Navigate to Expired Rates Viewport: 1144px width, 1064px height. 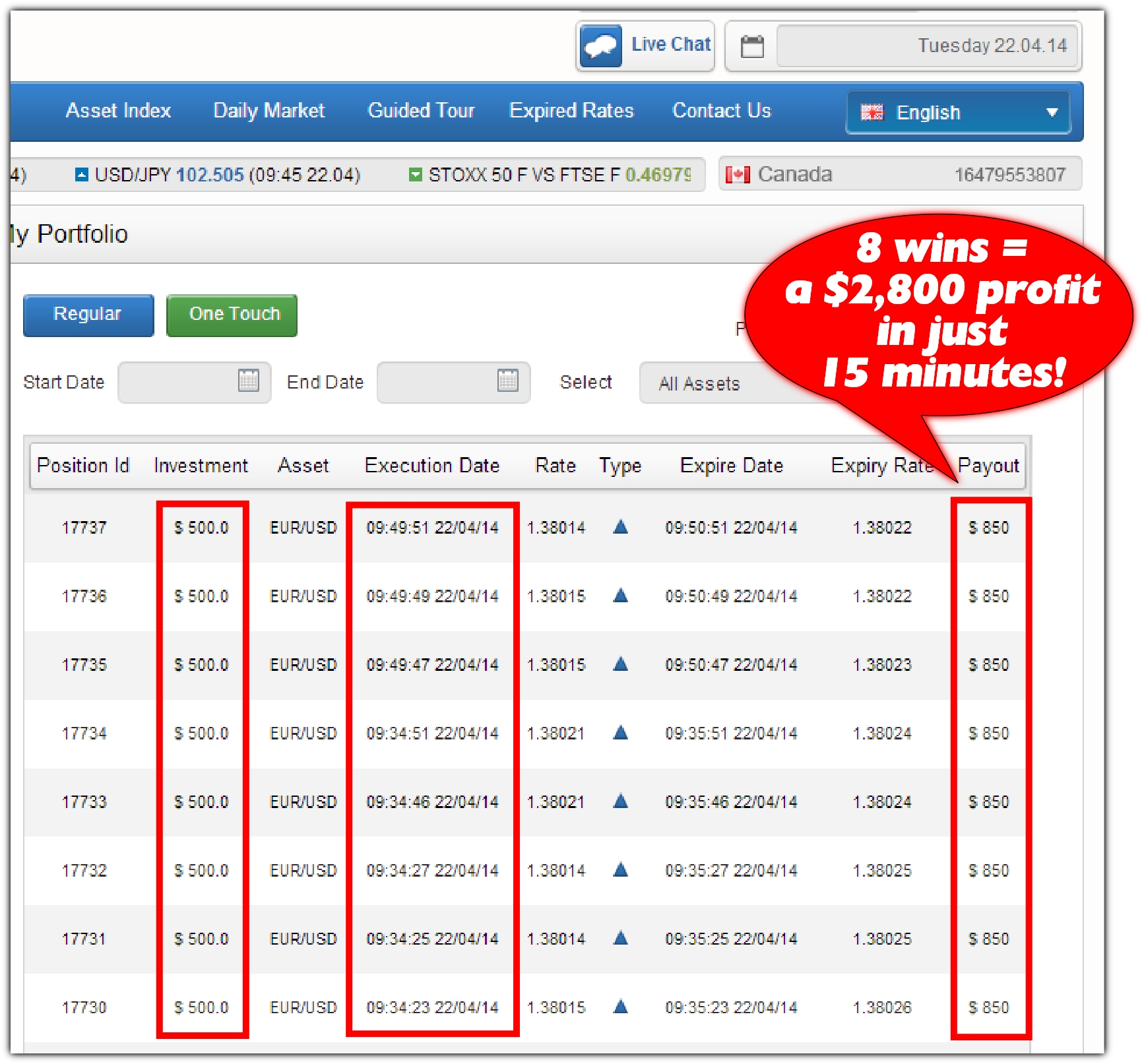(571, 110)
